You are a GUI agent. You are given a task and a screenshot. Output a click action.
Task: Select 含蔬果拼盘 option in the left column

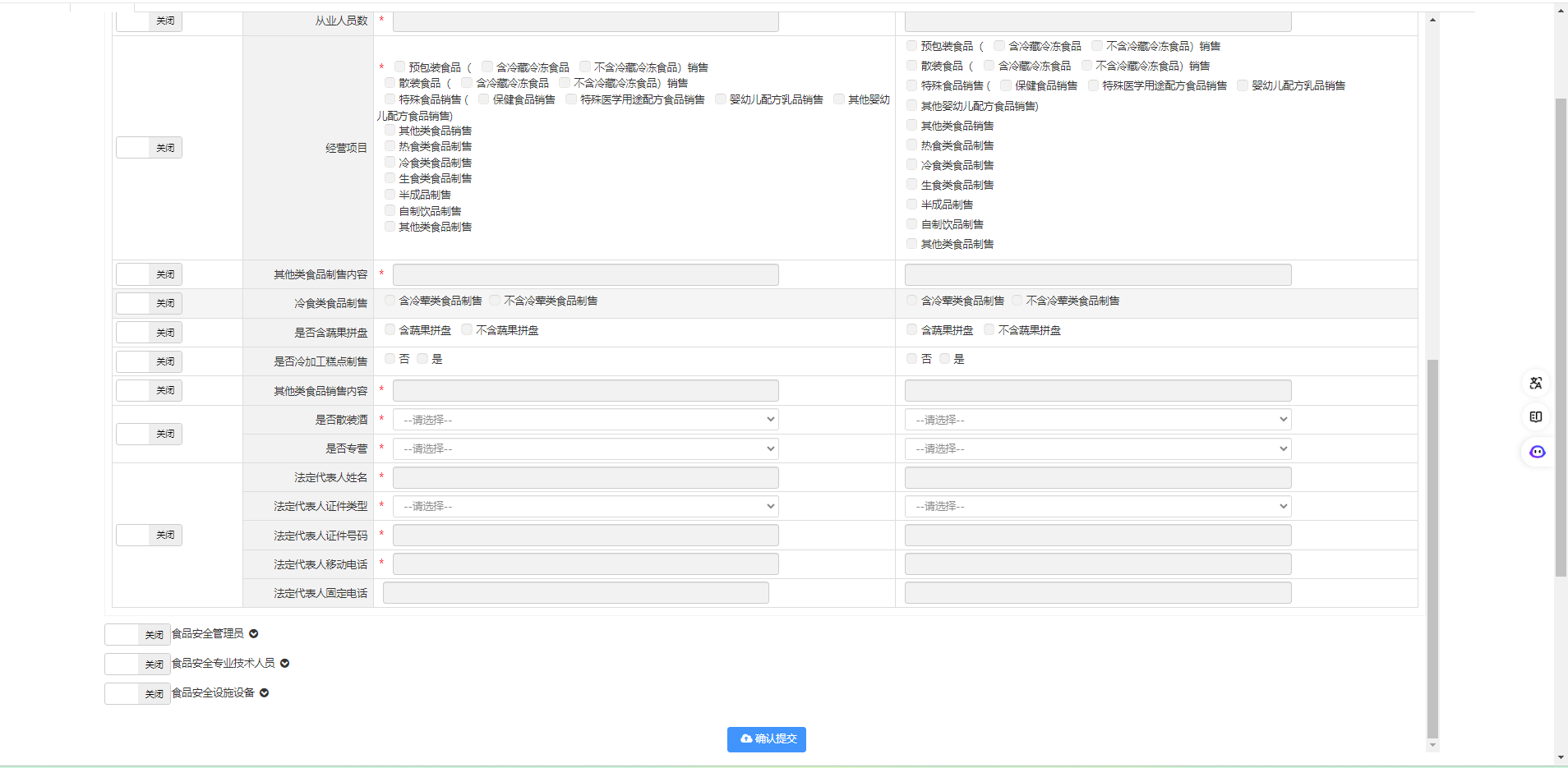(x=390, y=330)
